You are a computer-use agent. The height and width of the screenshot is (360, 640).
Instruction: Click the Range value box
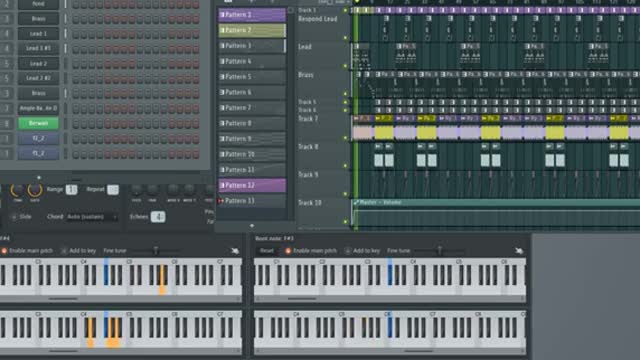[x=71, y=190]
